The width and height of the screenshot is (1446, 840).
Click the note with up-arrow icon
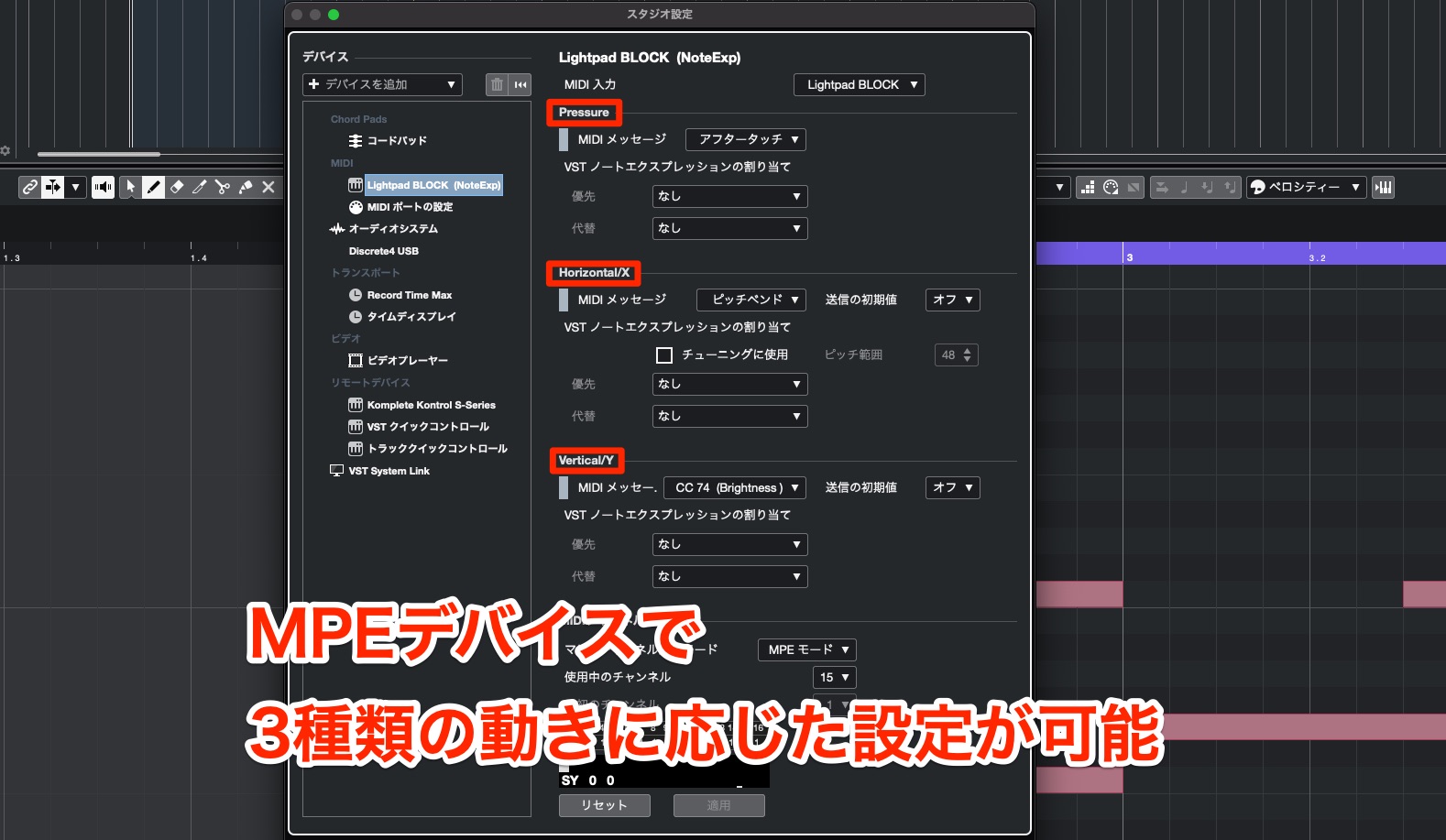(x=1231, y=187)
